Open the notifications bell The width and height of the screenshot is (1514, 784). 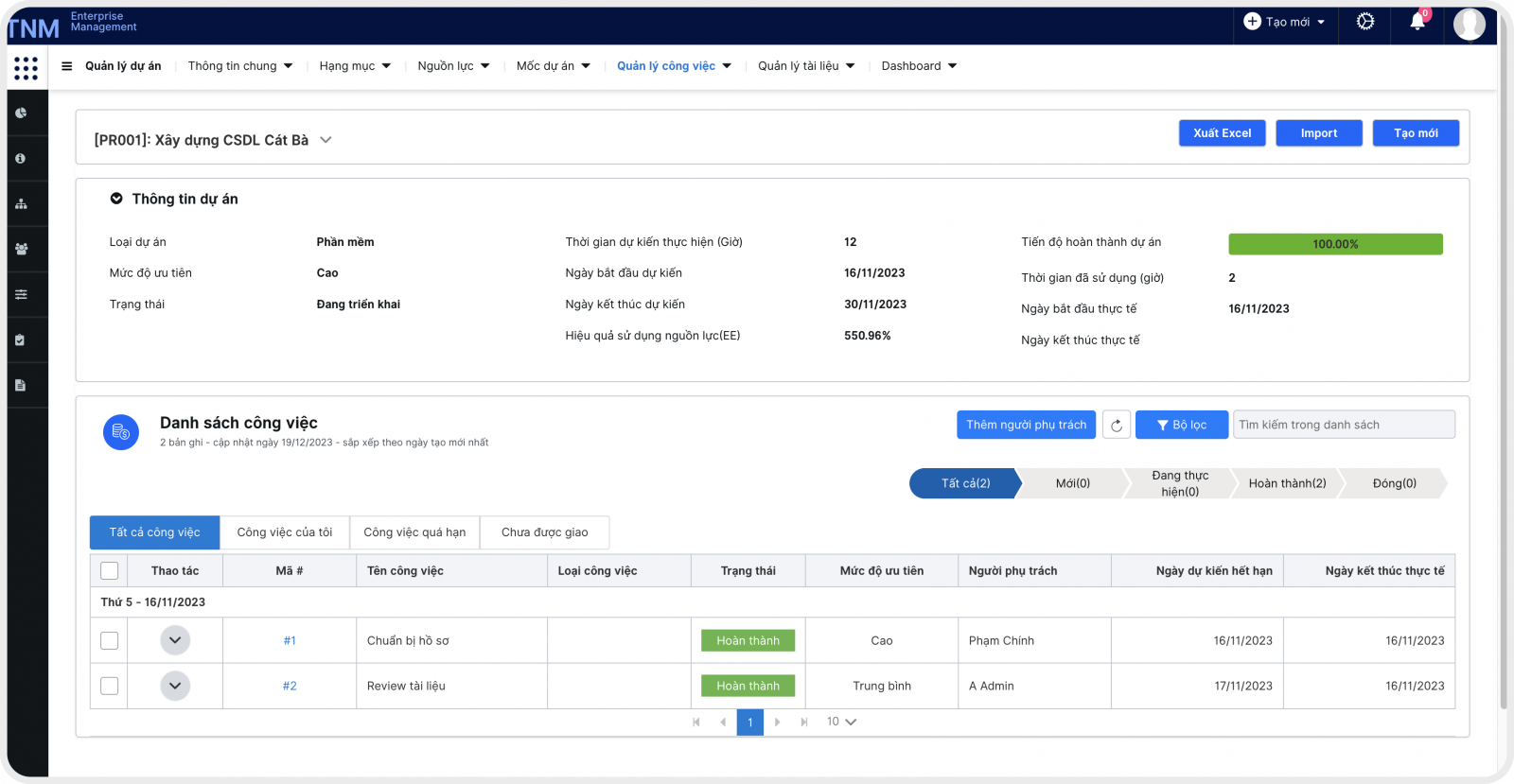[1418, 21]
